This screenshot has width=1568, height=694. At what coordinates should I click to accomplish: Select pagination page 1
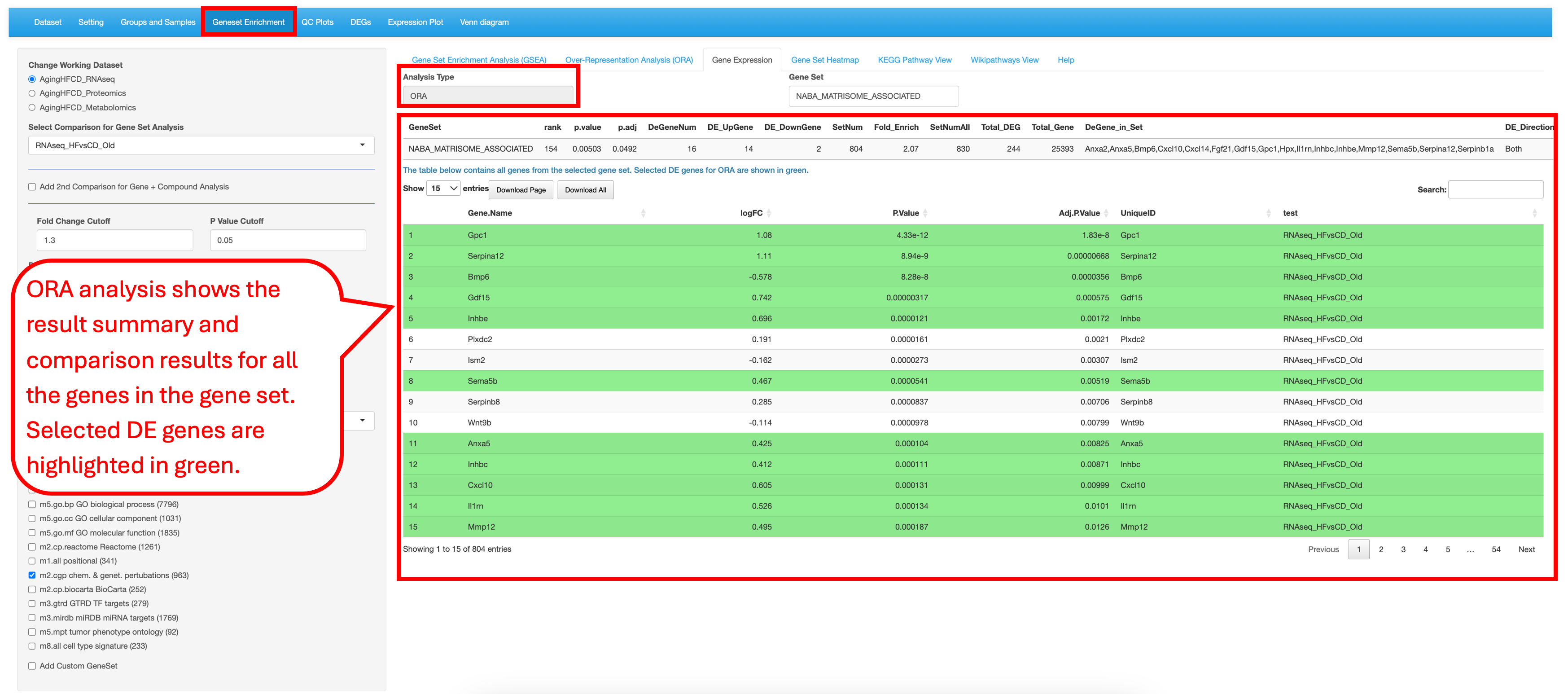click(1358, 549)
